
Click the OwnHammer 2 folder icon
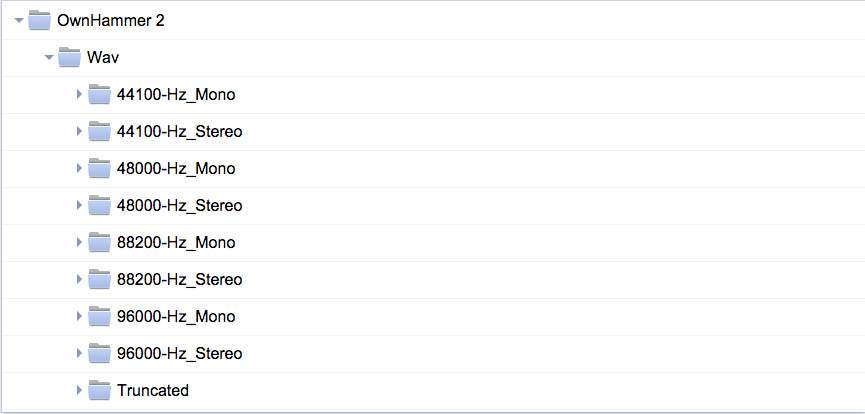pos(40,21)
